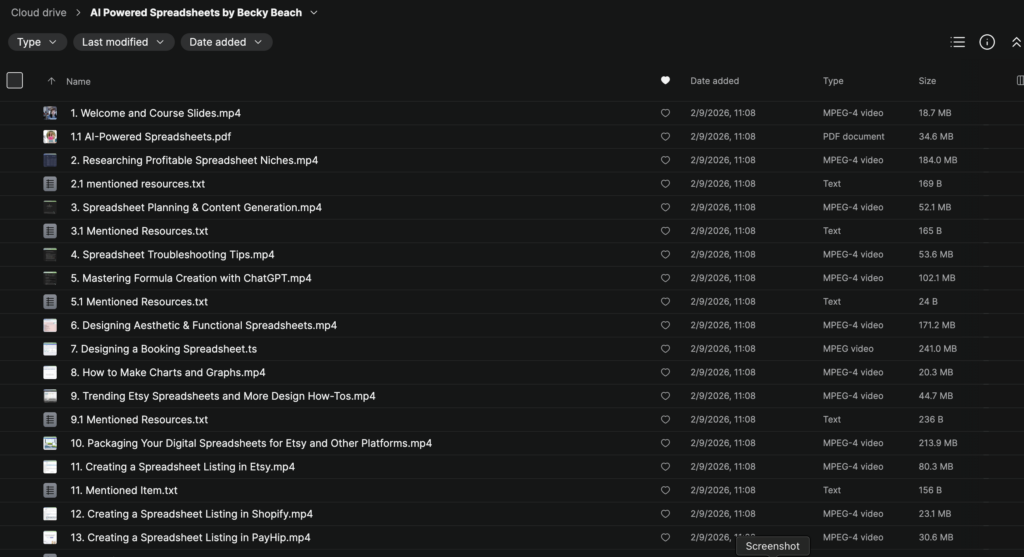This screenshot has height=557, width=1024.
Task: Sort by the Size column header
Action: click(927, 81)
